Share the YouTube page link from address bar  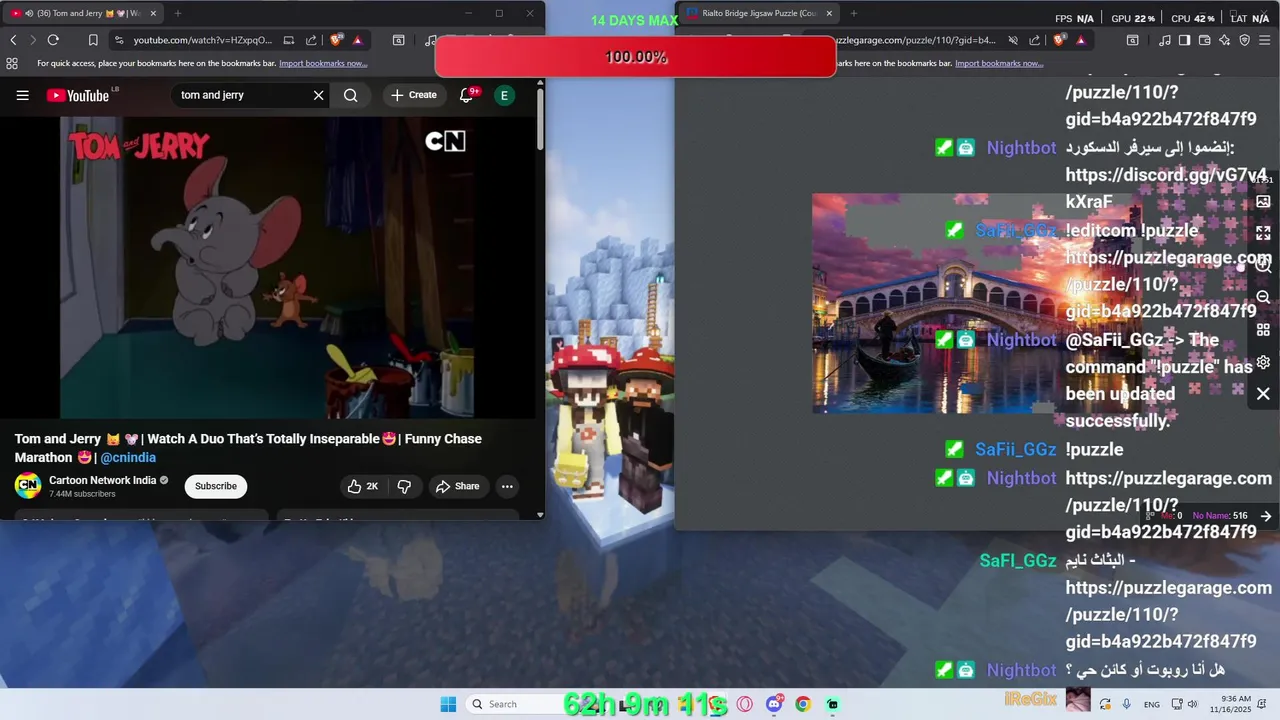coord(311,40)
